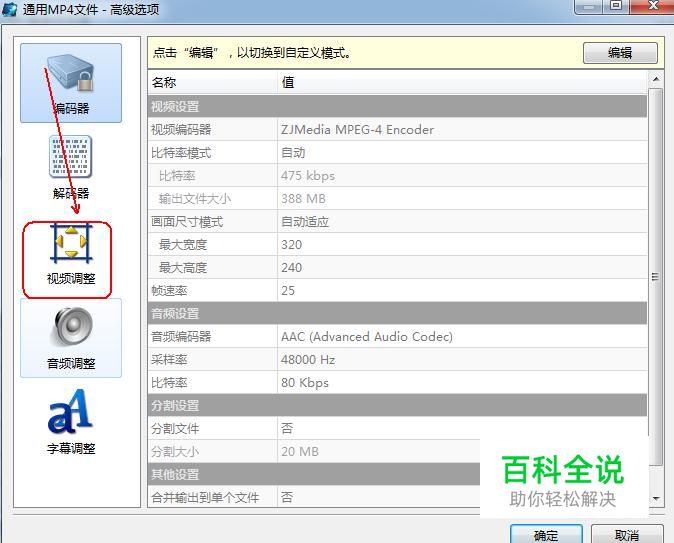Click the scrollbar up arrow
674x543 pixels.
(656, 79)
